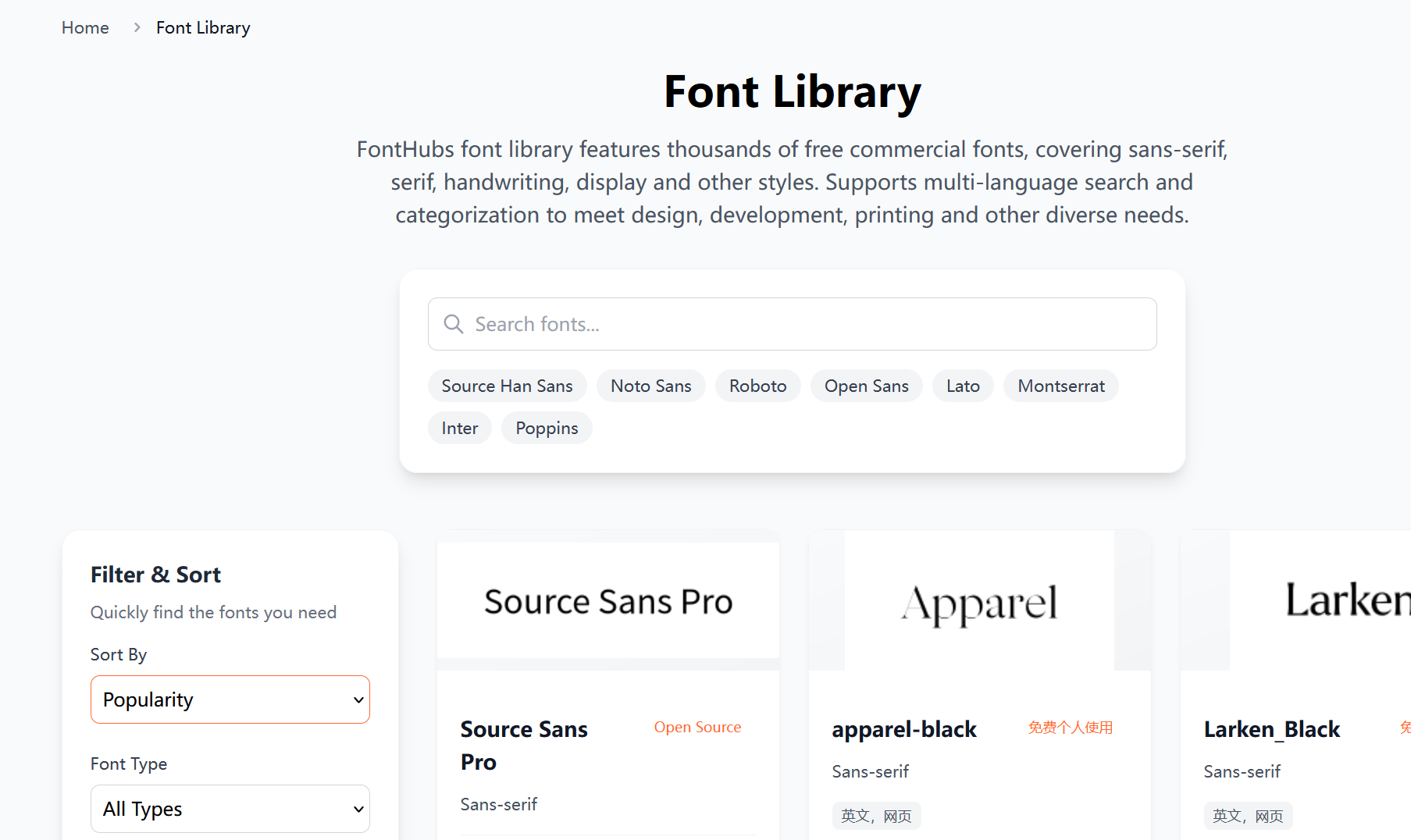Select the Source Han Sans suggestion chip
The height and width of the screenshot is (840, 1411).
click(507, 386)
